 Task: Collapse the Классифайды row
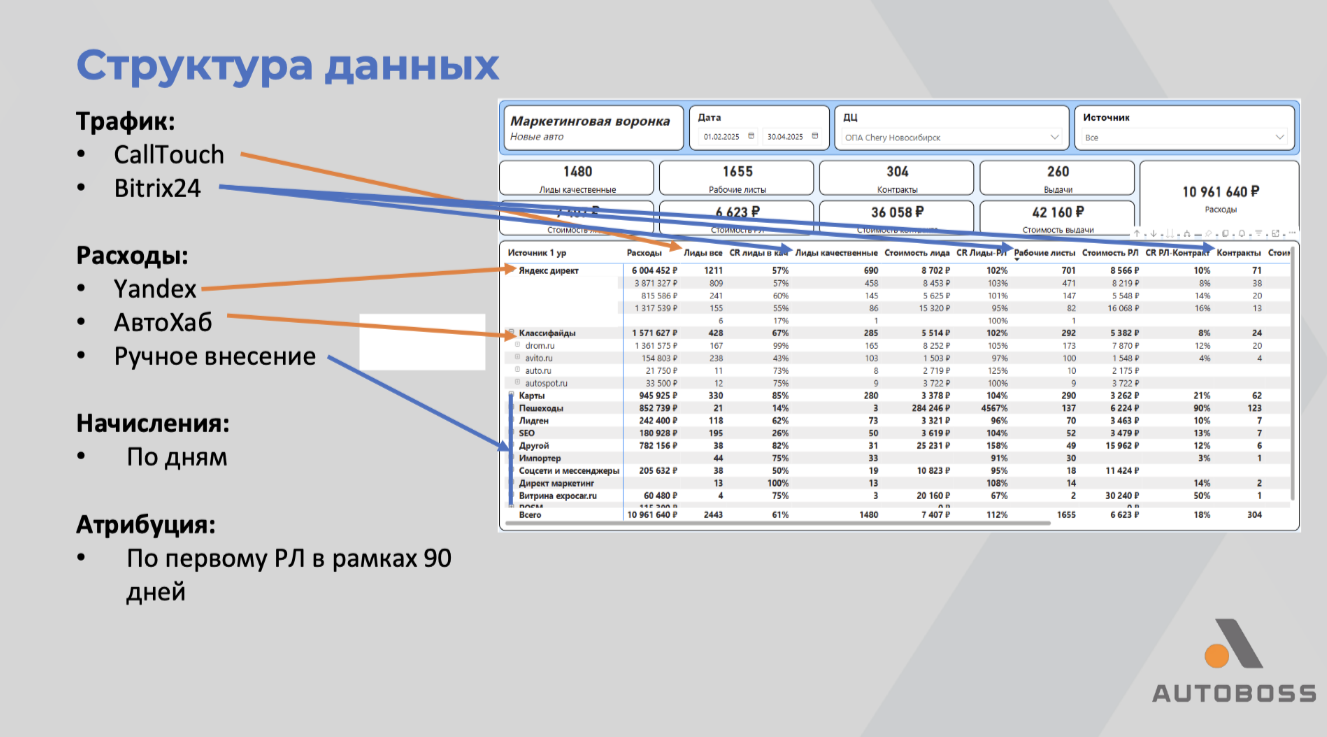(511, 333)
